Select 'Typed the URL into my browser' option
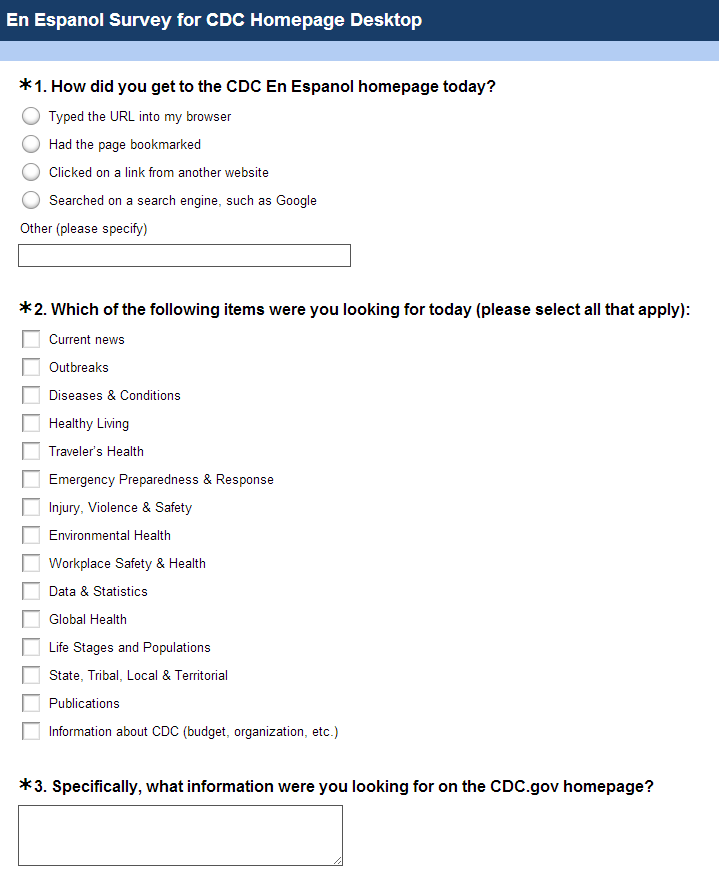The height and width of the screenshot is (885, 719). (x=31, y=116)
